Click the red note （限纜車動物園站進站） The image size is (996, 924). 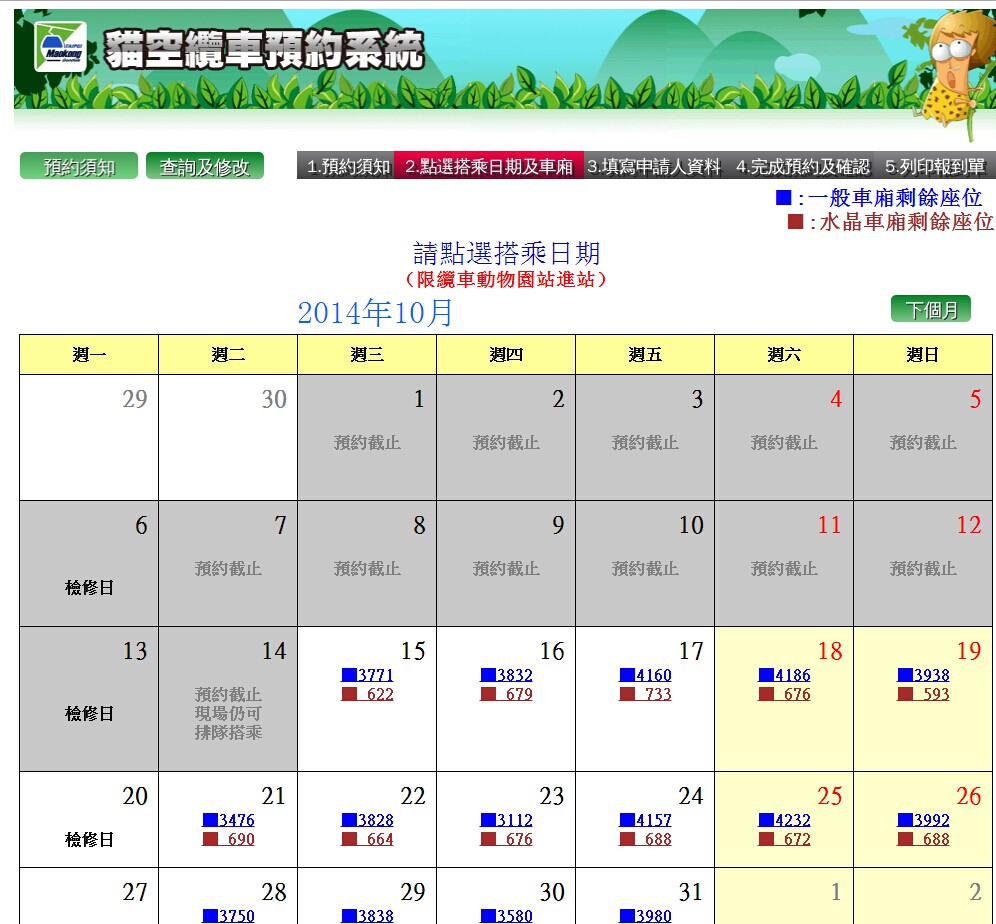pyautogui.click(x=506, y=279)
